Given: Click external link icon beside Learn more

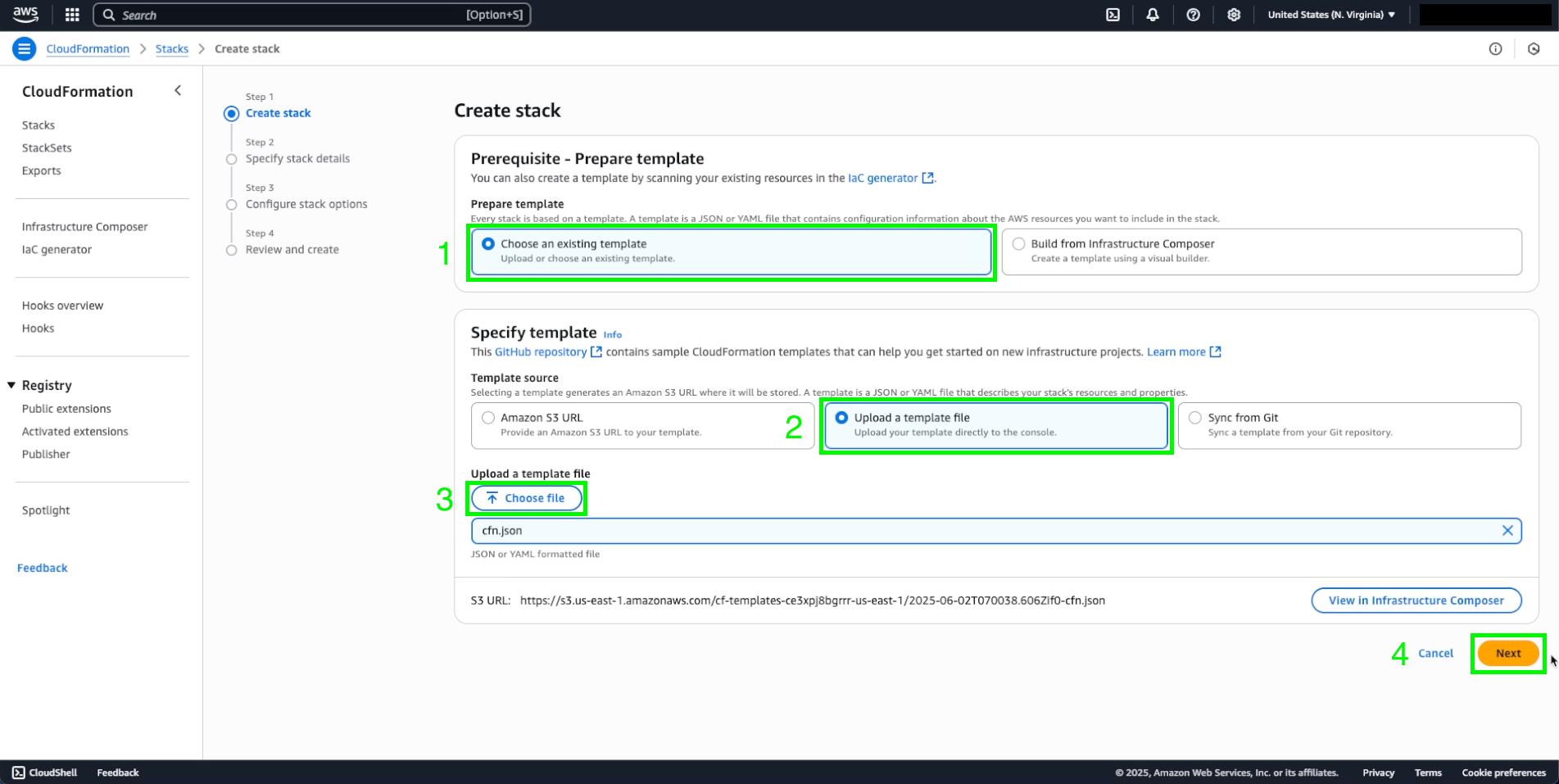Looking at the screenshot, I should [1216, 351].
